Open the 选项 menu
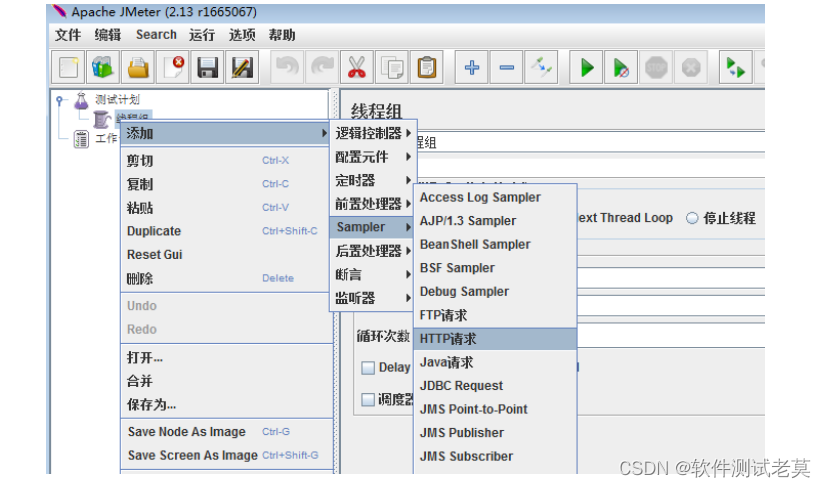 pyautogui.click(x=242, y=35)
